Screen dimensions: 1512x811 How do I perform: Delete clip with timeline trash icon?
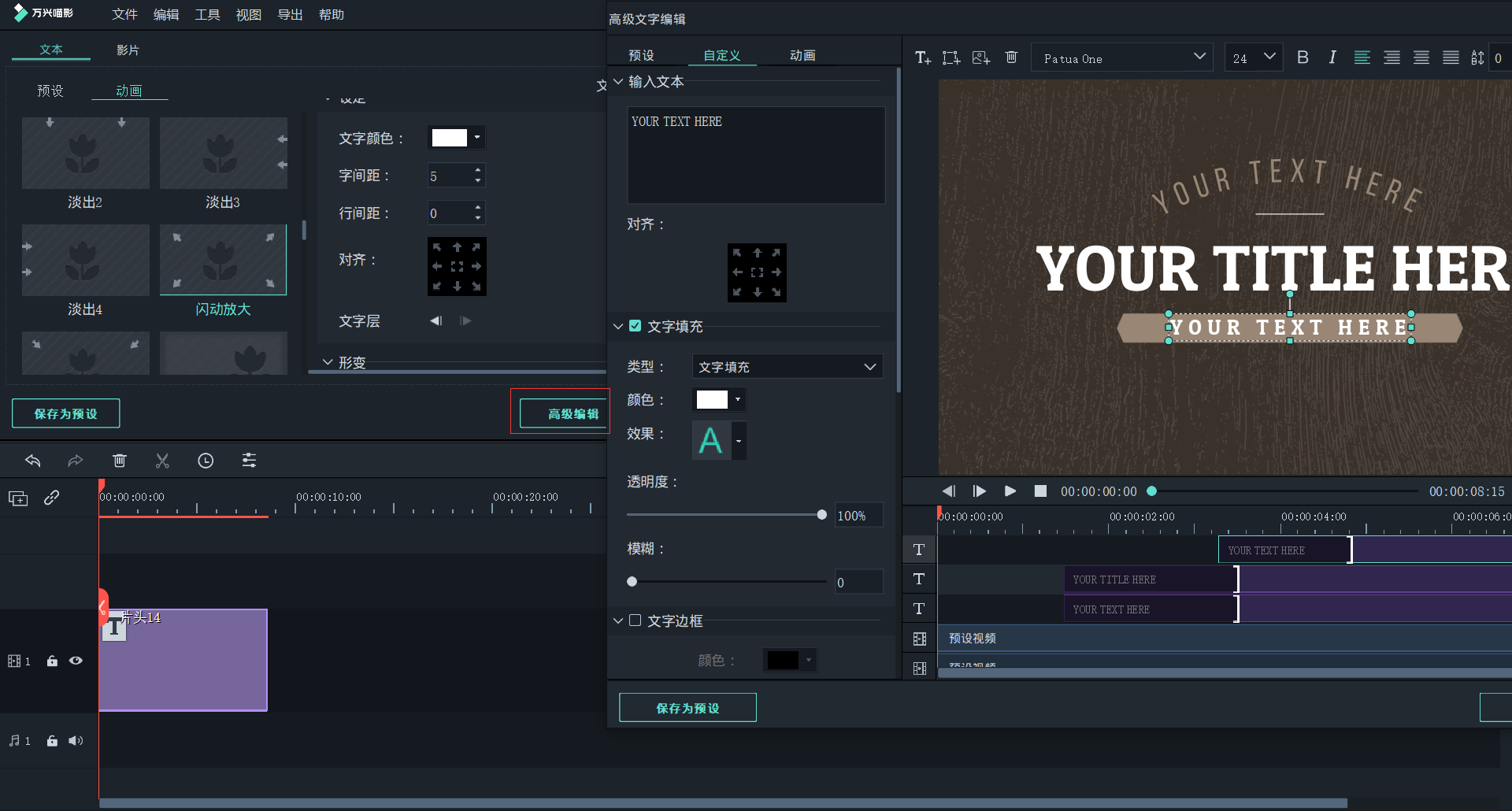click(119, 461)
